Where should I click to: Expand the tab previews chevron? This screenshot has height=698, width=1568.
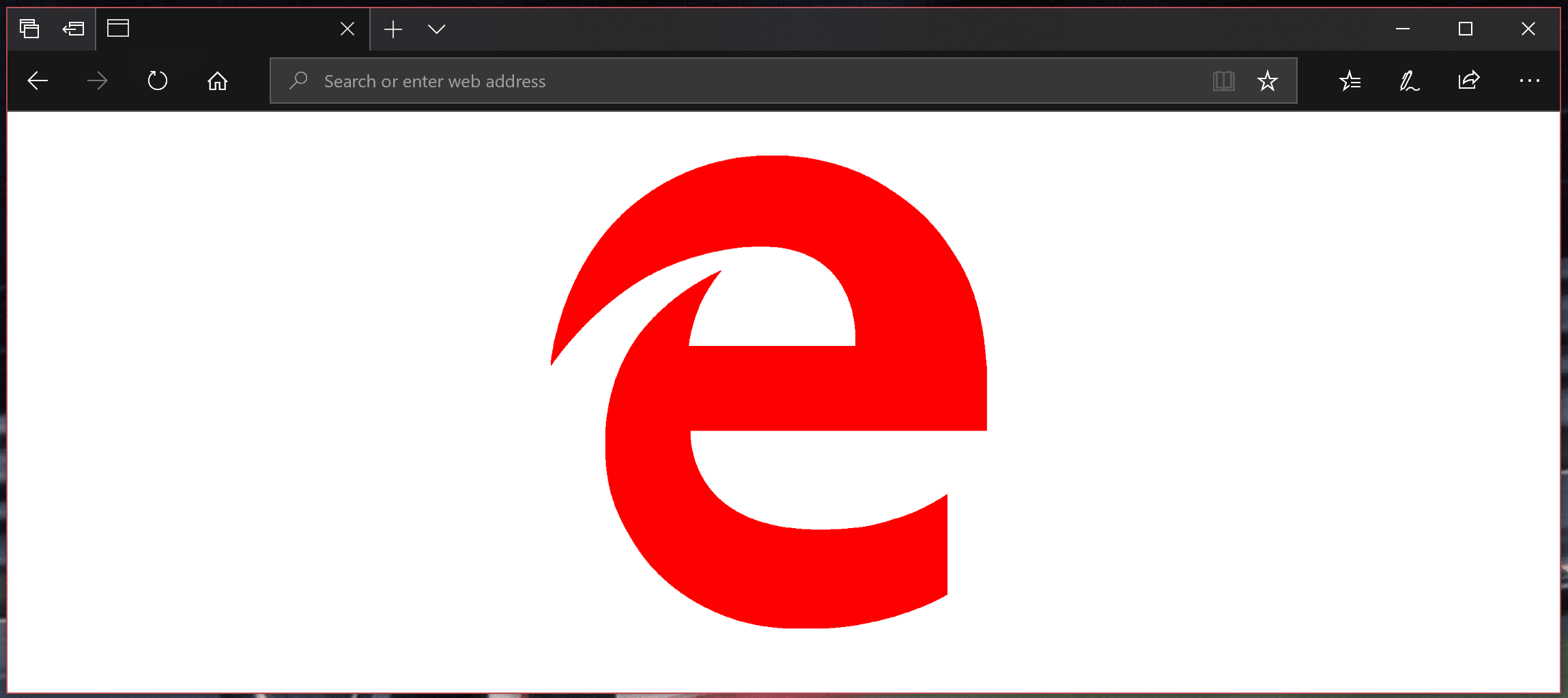(x=436, y=29)
